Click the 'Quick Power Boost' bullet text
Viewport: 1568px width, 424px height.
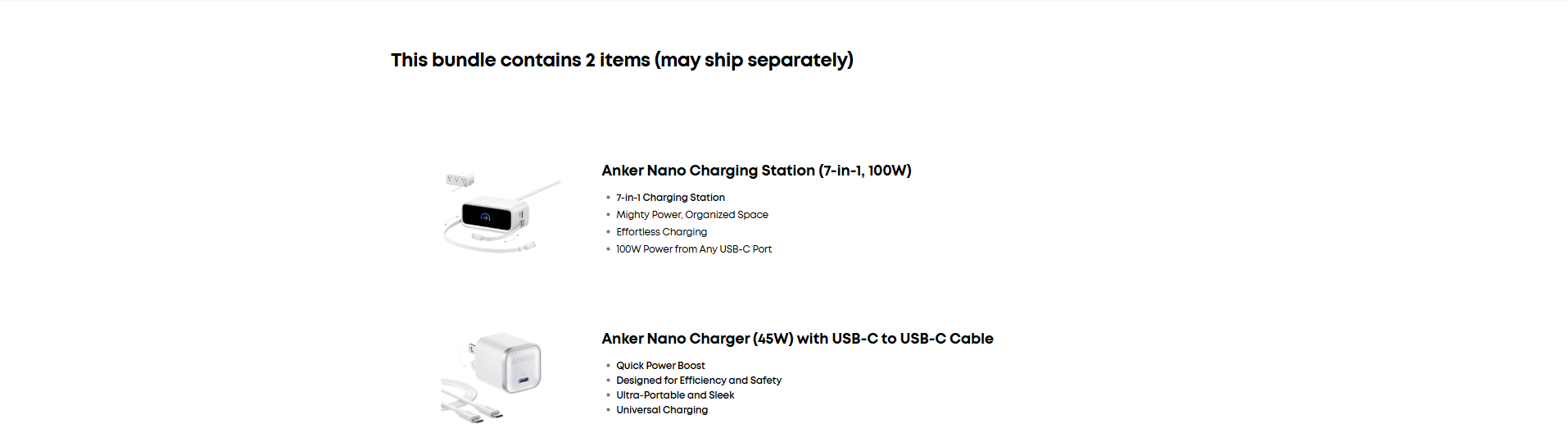(660, 366)
